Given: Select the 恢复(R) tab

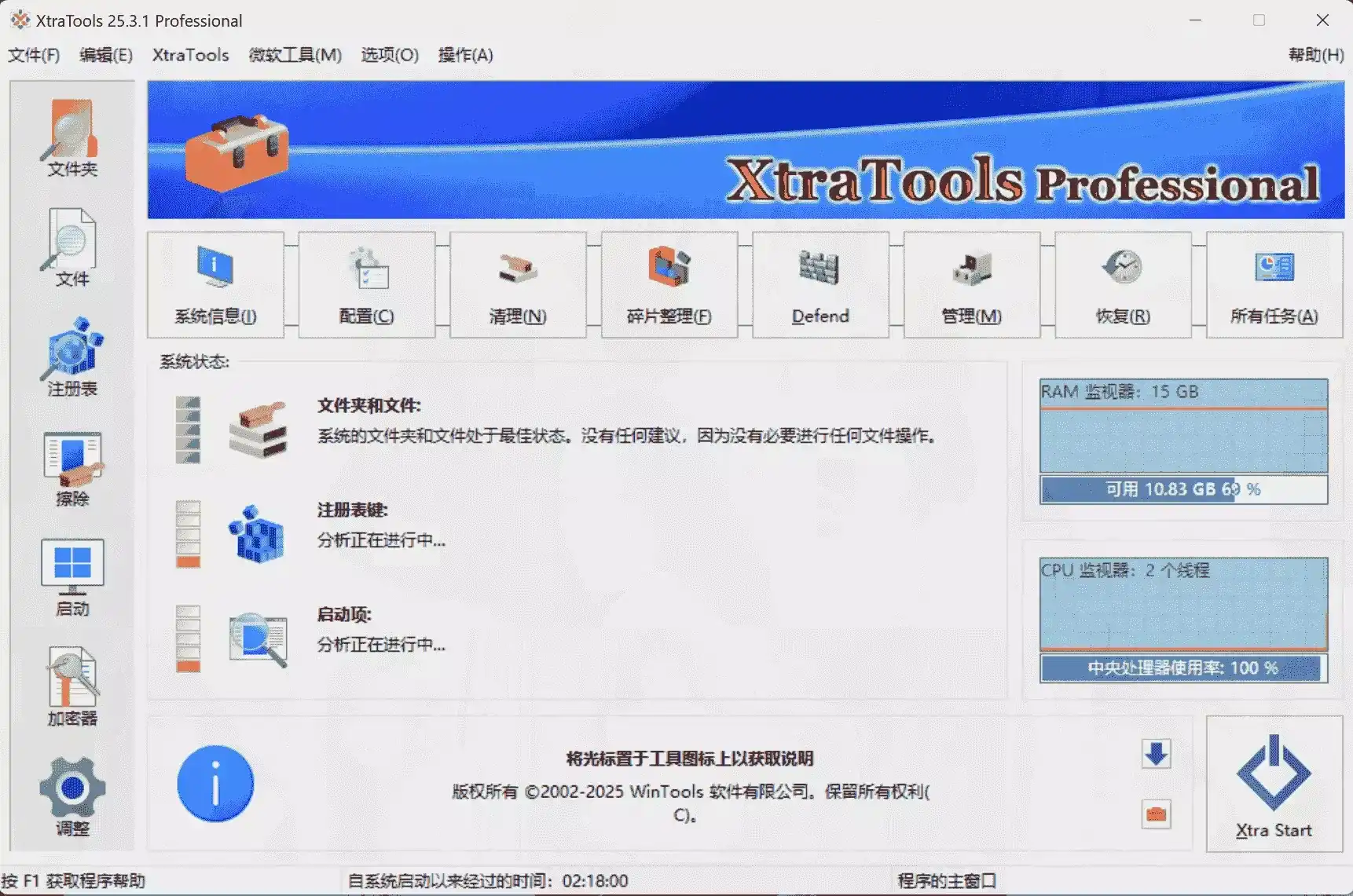Looking at the screenshot, I should [x=1123, y=285].
